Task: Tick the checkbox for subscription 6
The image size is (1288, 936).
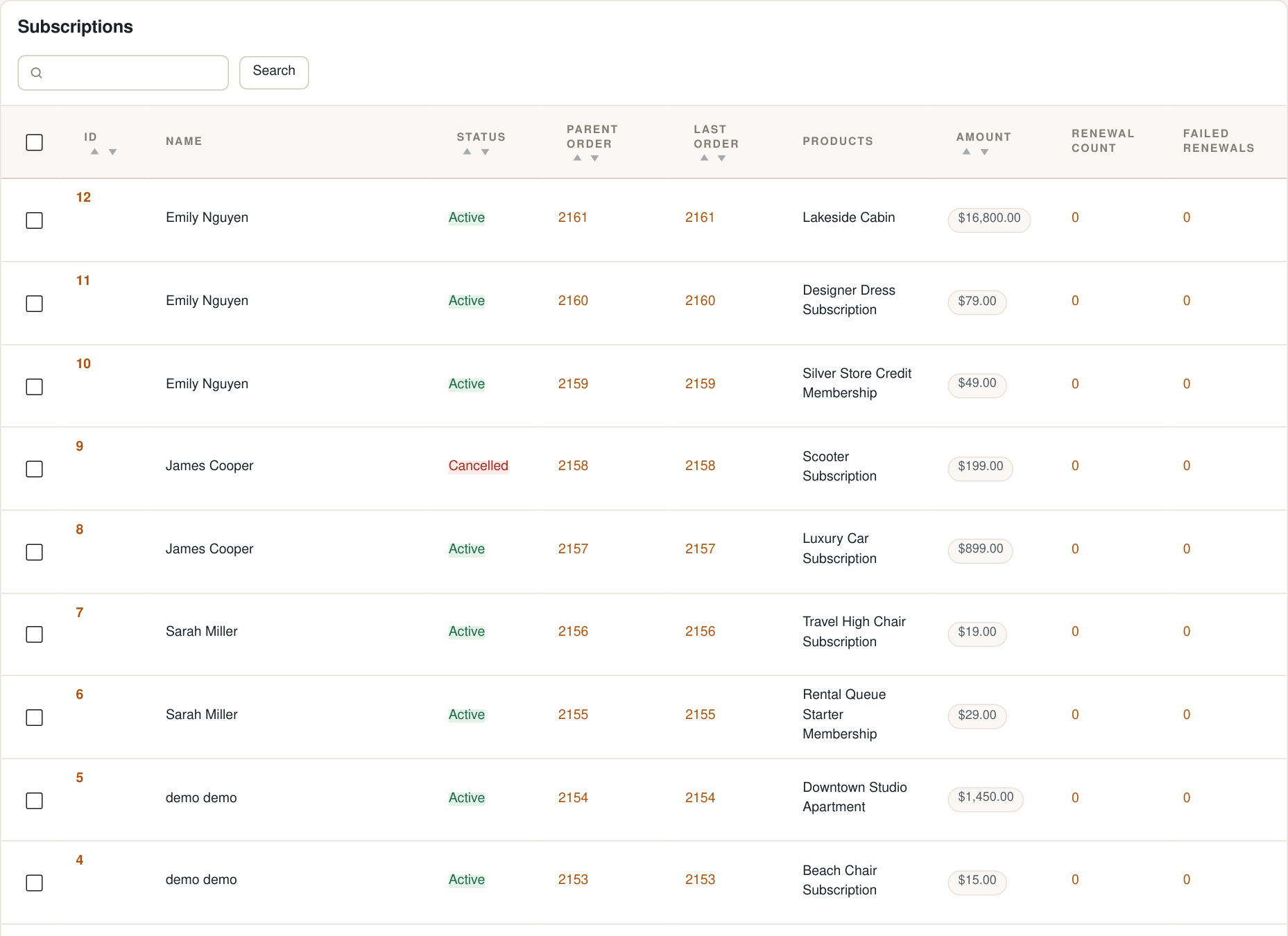Action: [34, 718]
